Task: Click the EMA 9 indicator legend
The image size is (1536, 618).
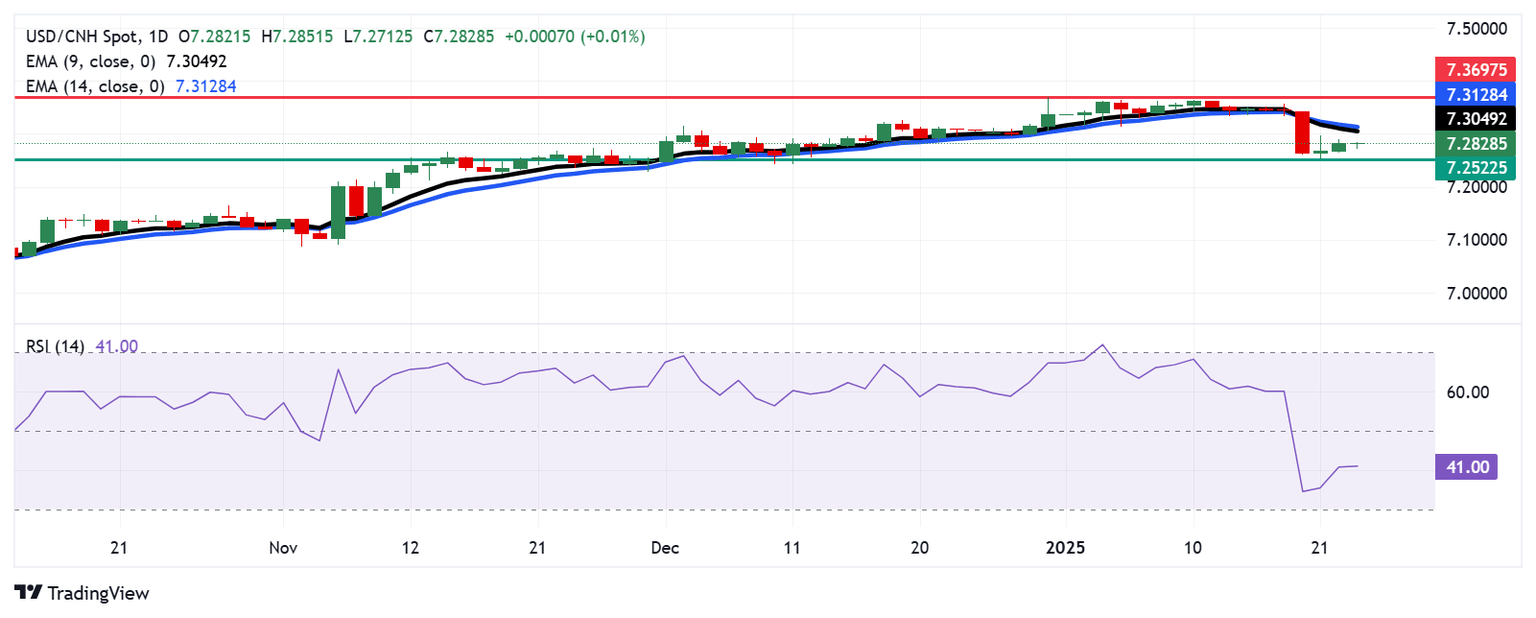Action: (126, 61)
